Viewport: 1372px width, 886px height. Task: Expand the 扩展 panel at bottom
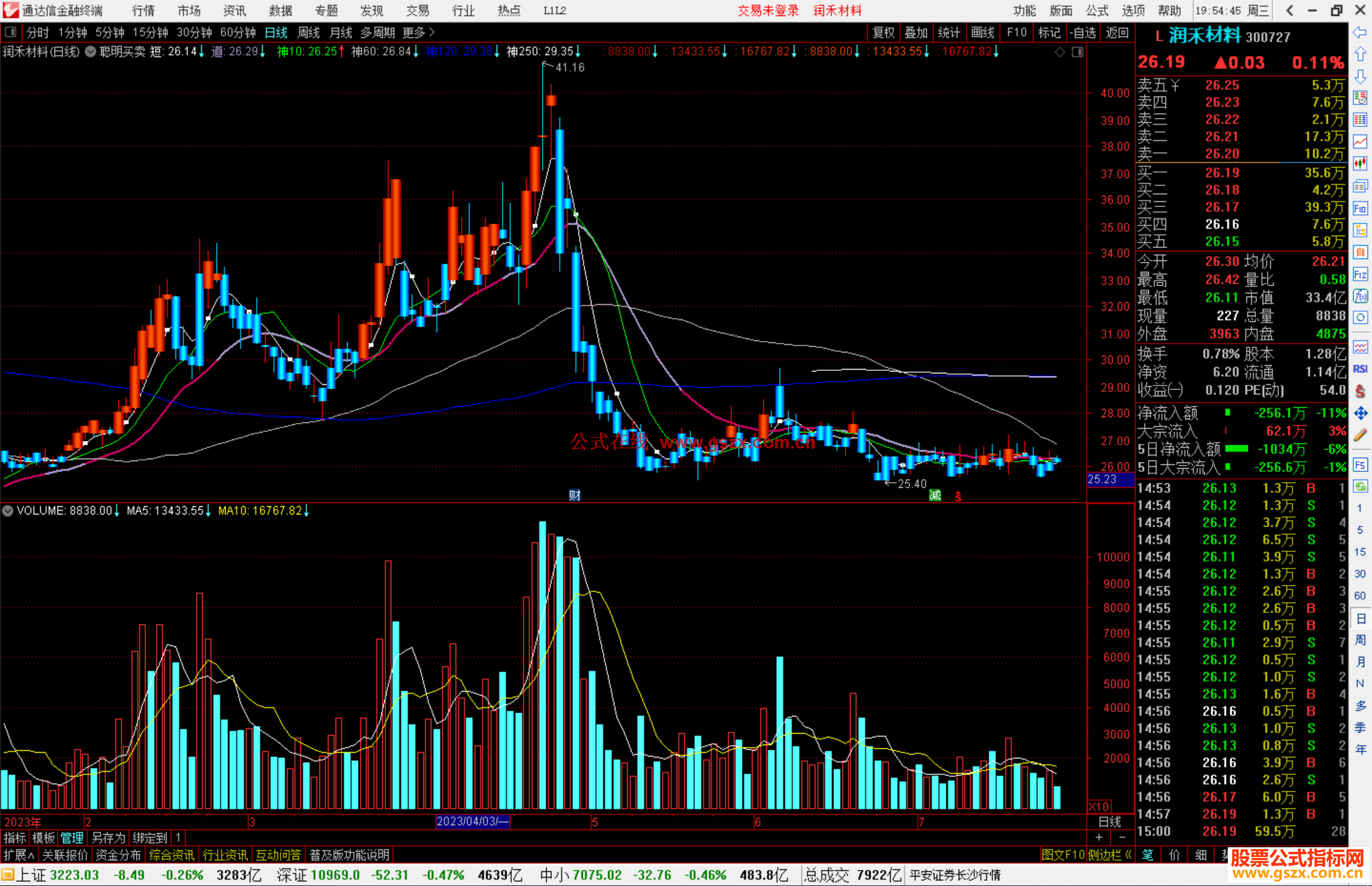(x=18, y=855)
